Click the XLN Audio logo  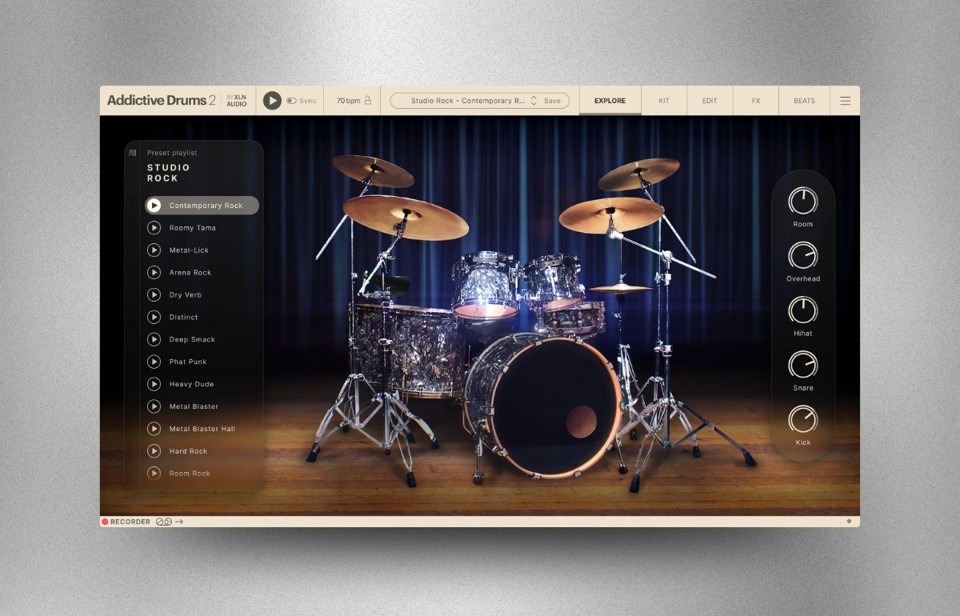pos(236,100)
